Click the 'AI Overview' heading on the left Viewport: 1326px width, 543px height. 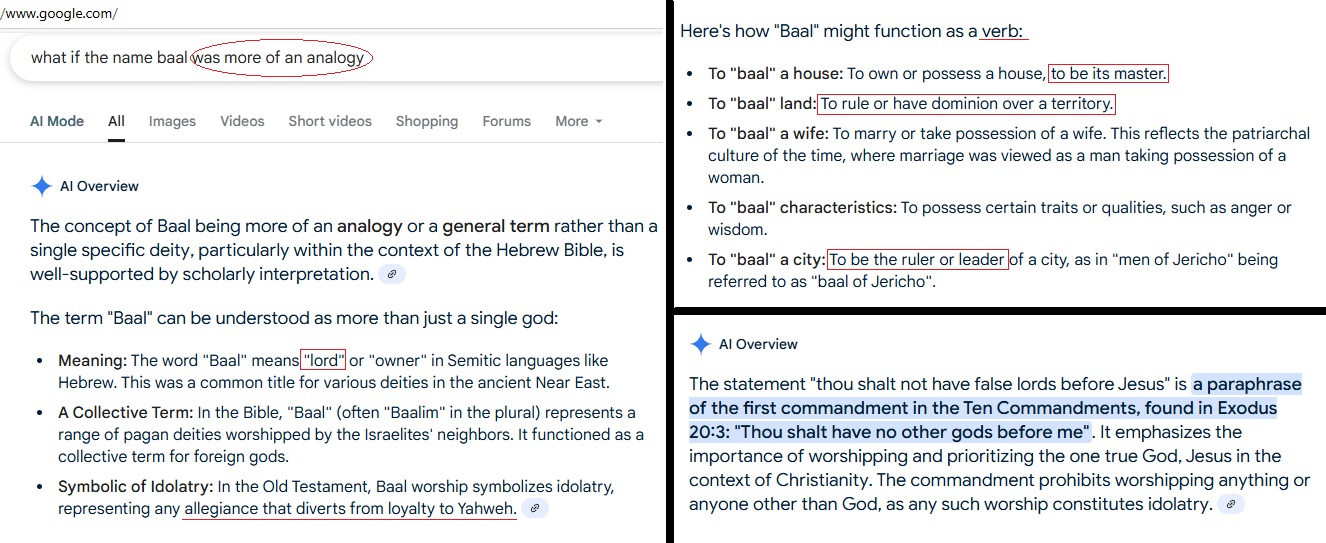99,186
